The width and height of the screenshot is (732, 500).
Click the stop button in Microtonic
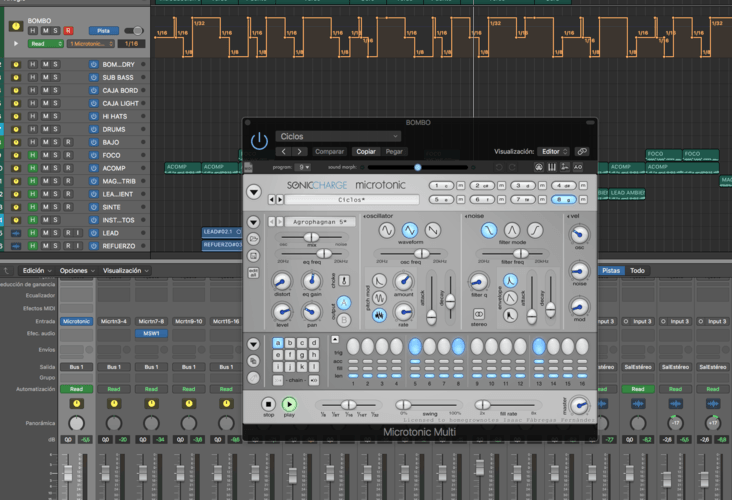tap(268, 404)
